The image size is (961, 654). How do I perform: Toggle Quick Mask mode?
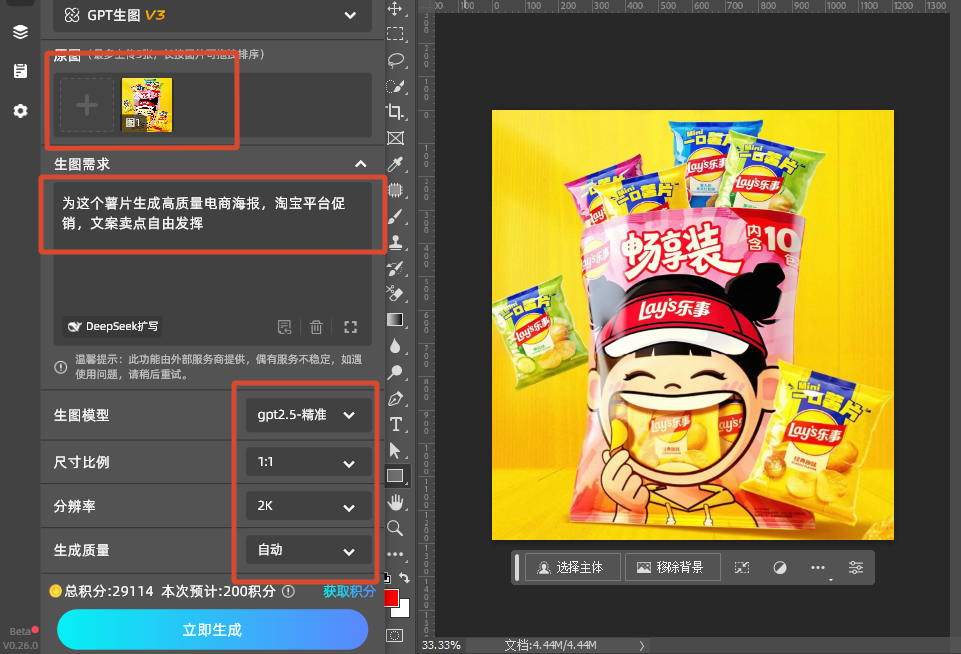click(395, 636)
